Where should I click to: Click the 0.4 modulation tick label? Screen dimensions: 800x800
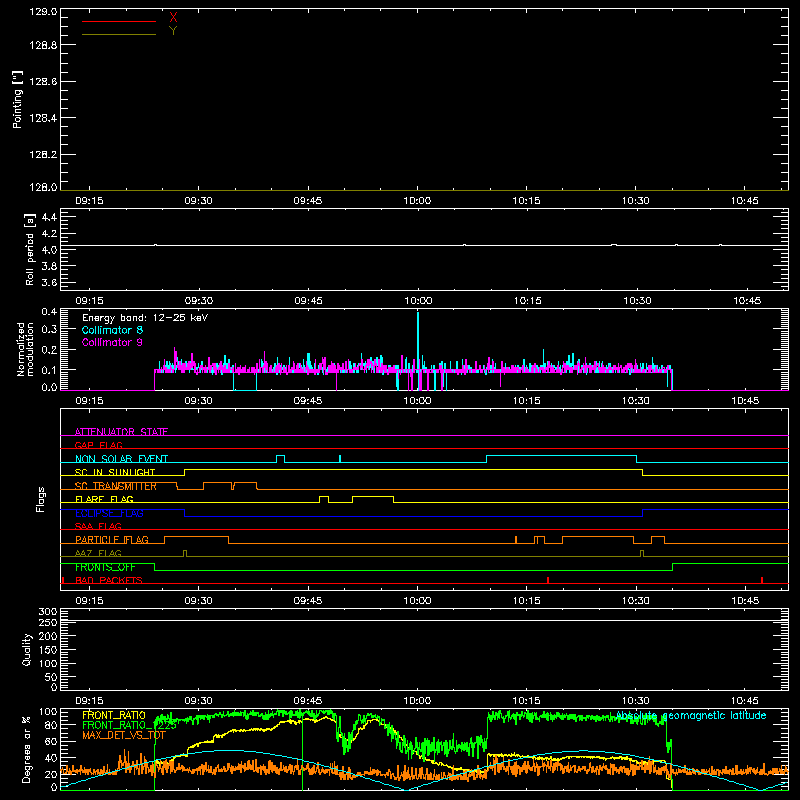[49, 312]
